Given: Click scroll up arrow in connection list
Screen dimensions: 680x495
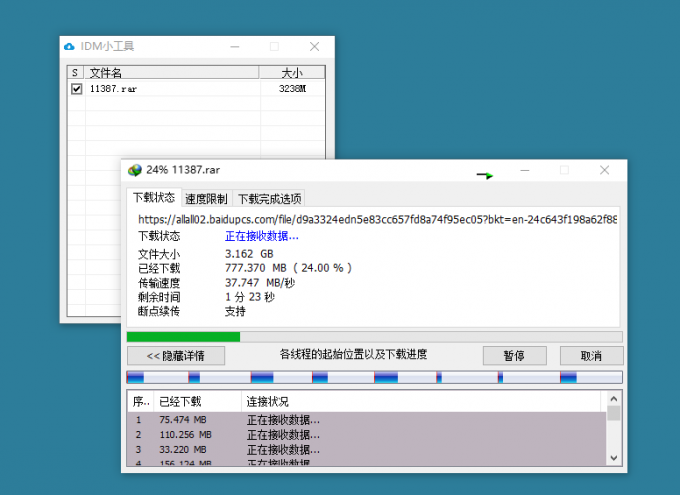Looking at the screenshot, I should 614,398.
